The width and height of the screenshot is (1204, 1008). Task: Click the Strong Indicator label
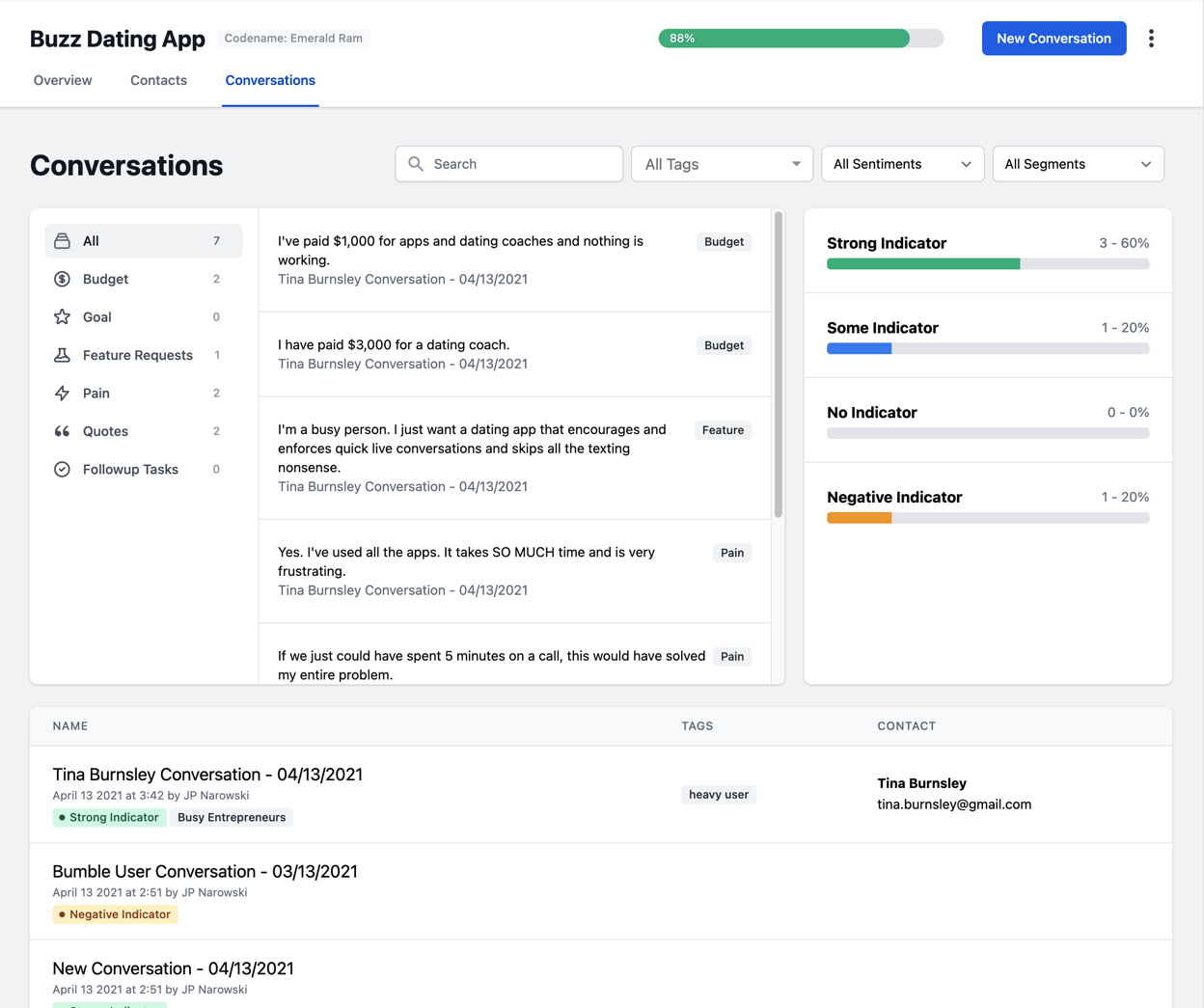[x=887, y=243]
